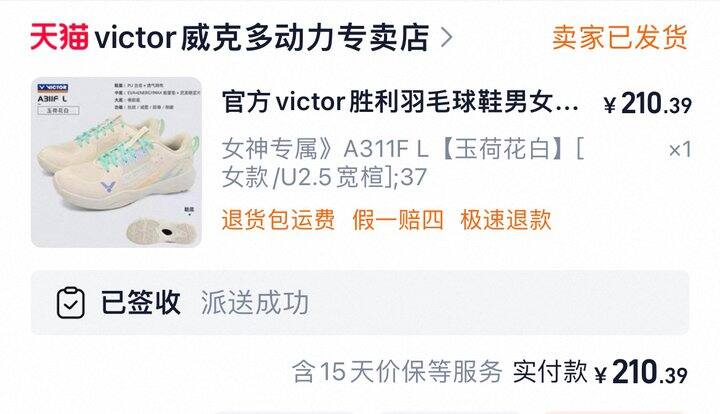Viewport: 720px width, 414px height.
Task: Open the 官方victor胜利羽毛球鞋 product title
Action: pyautogui.click(x=400, y=102)
